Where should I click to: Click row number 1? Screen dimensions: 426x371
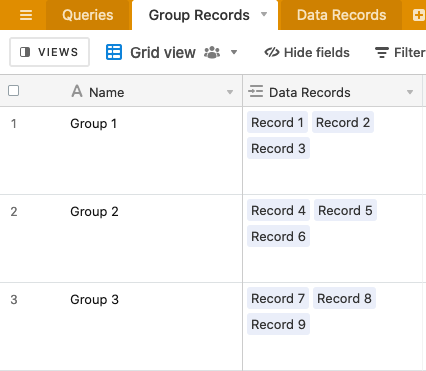click(x=14, y=124)
